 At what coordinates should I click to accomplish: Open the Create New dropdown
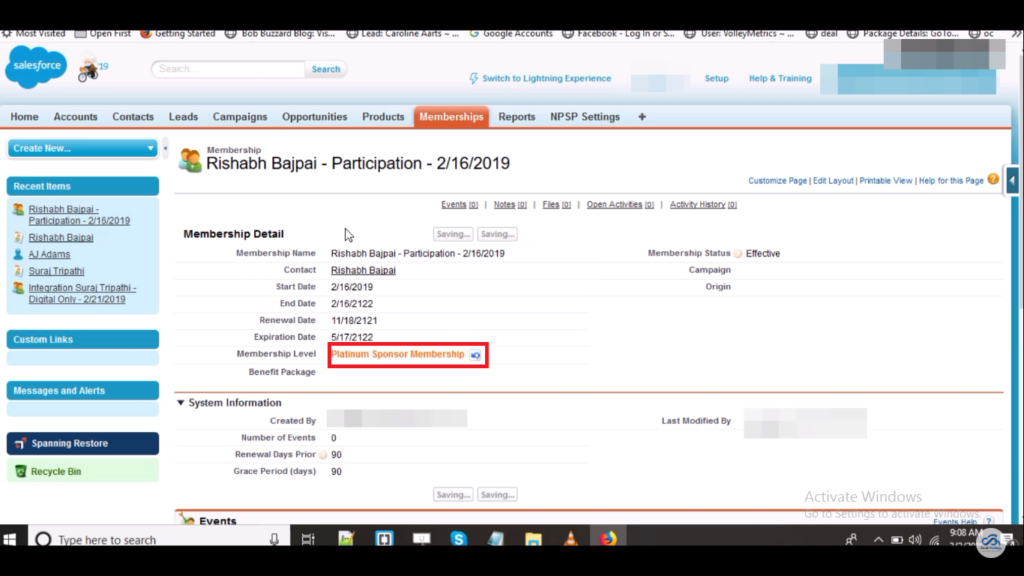click(x=83, y=148)
